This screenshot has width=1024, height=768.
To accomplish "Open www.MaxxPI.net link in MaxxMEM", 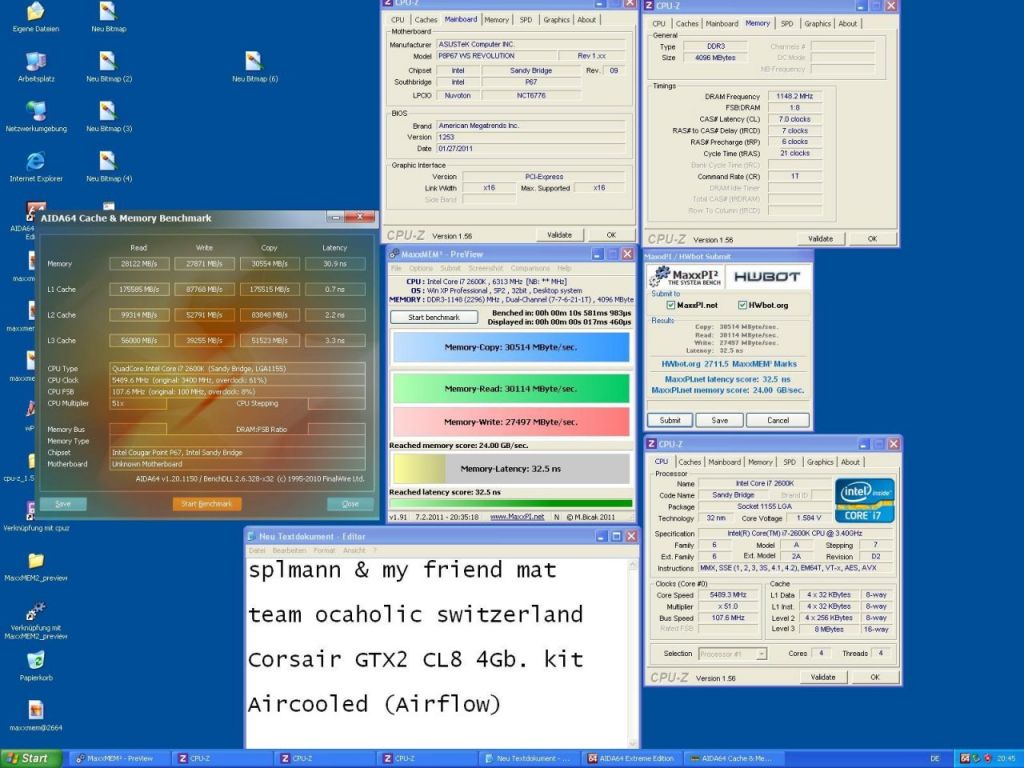I will [x=517, y=517].
